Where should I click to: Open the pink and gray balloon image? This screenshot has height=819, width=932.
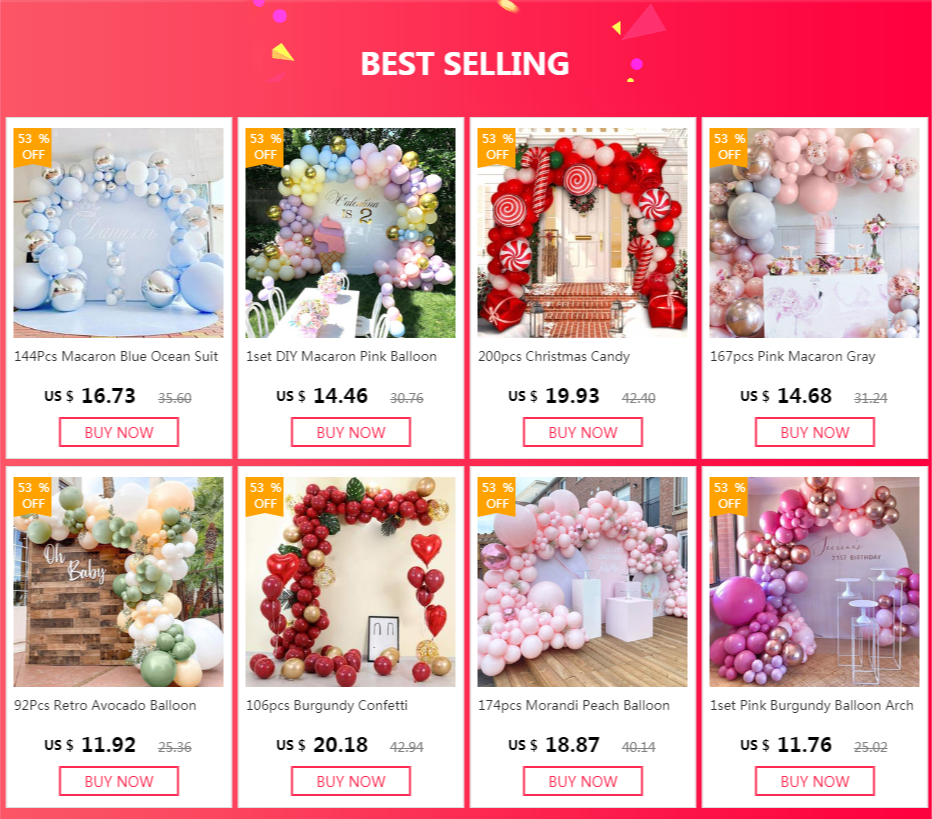814,233
